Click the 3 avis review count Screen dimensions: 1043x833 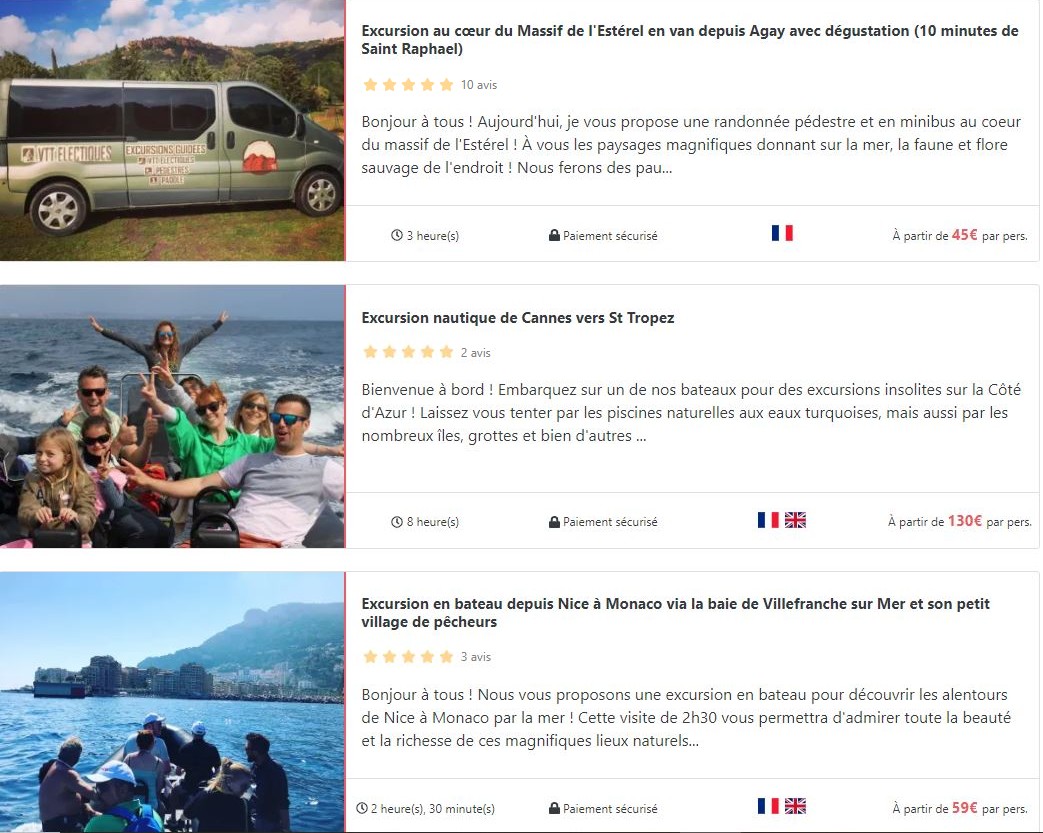click(x=476, y=657)
